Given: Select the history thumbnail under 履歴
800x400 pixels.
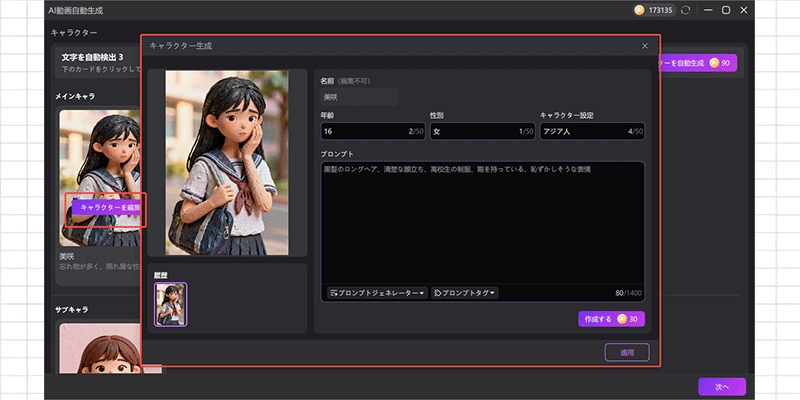Looking at the screenshot, I should click(171, 305).
